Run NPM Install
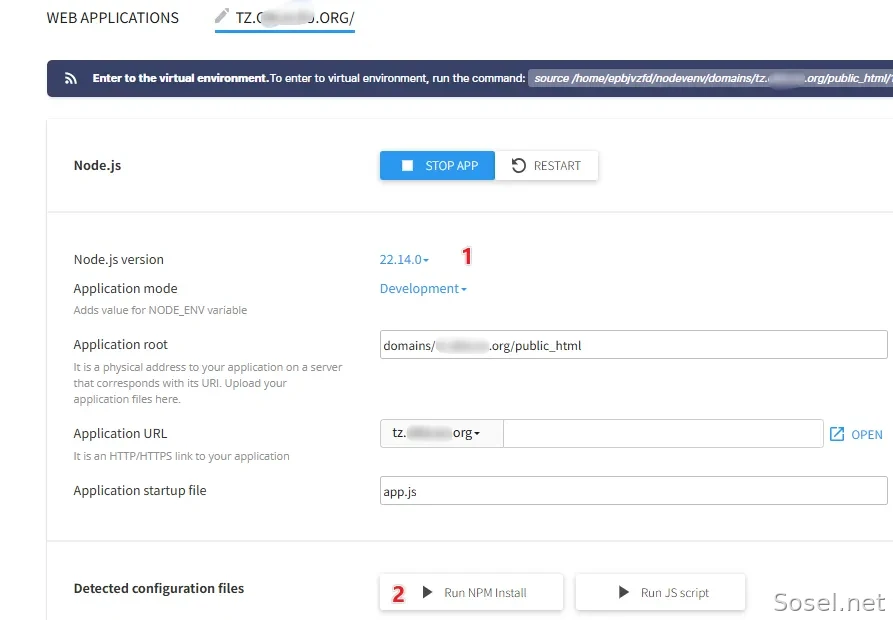 [x=472, y=593]
